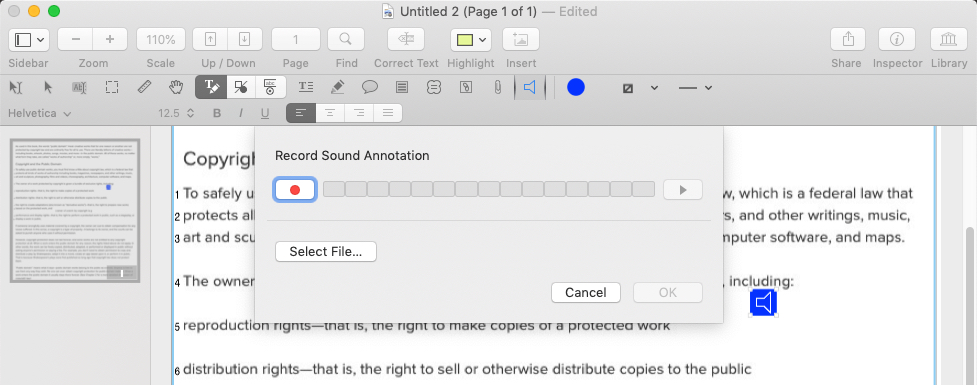Viewport: 977px width, 385px height.
Task: Open the line style dropdown
Action: point(695,88)
